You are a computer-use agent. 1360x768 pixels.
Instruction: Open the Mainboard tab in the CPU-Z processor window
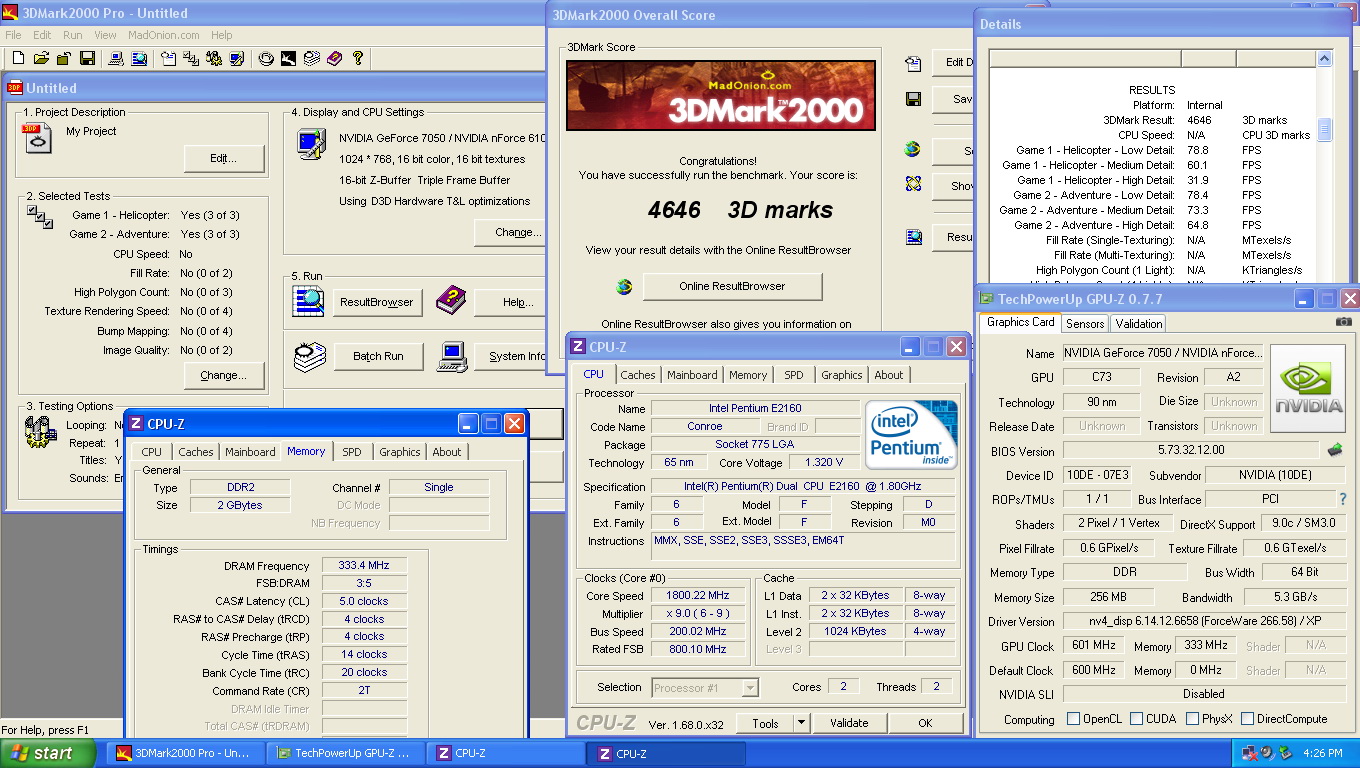pyautogui.click(x=692, y=375)
